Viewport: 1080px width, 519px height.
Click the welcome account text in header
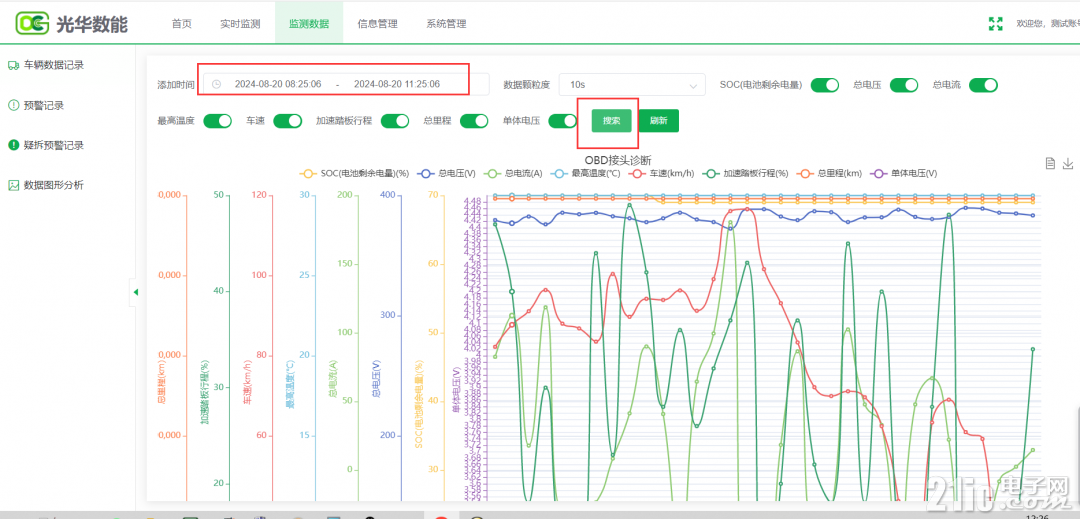pos(1048,24)
